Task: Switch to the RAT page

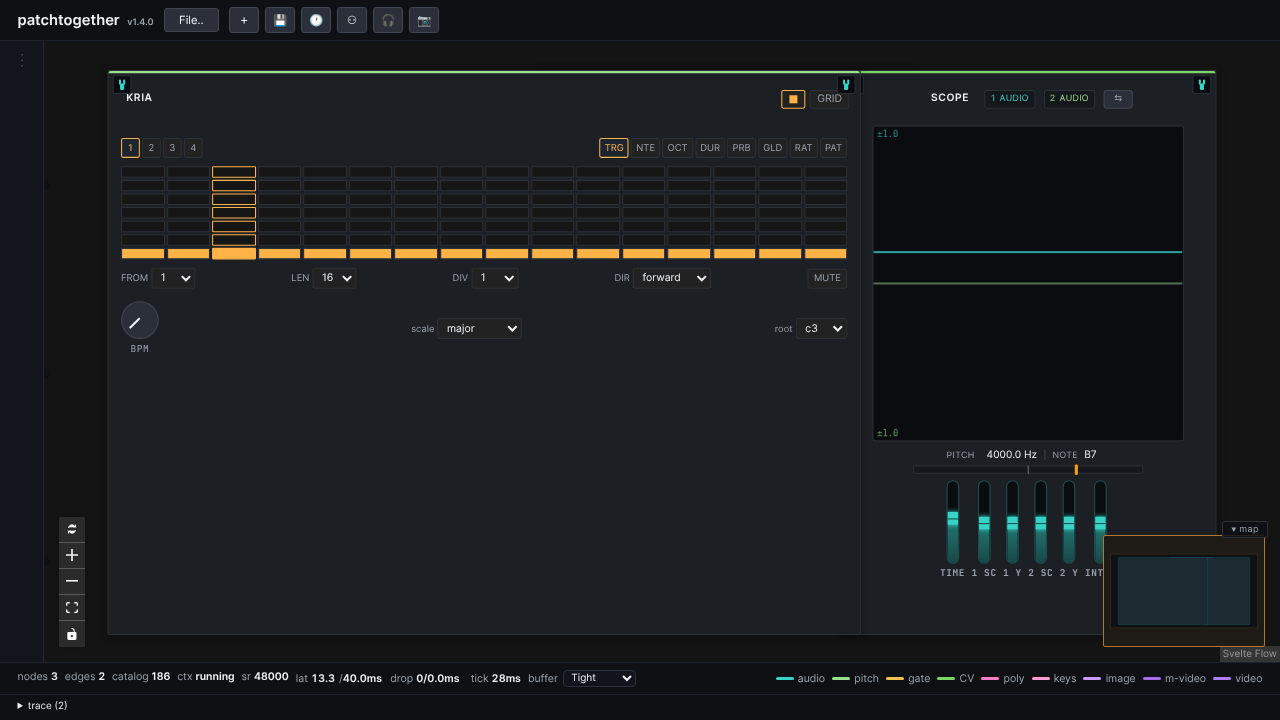Action: click(x=804, y=148)
